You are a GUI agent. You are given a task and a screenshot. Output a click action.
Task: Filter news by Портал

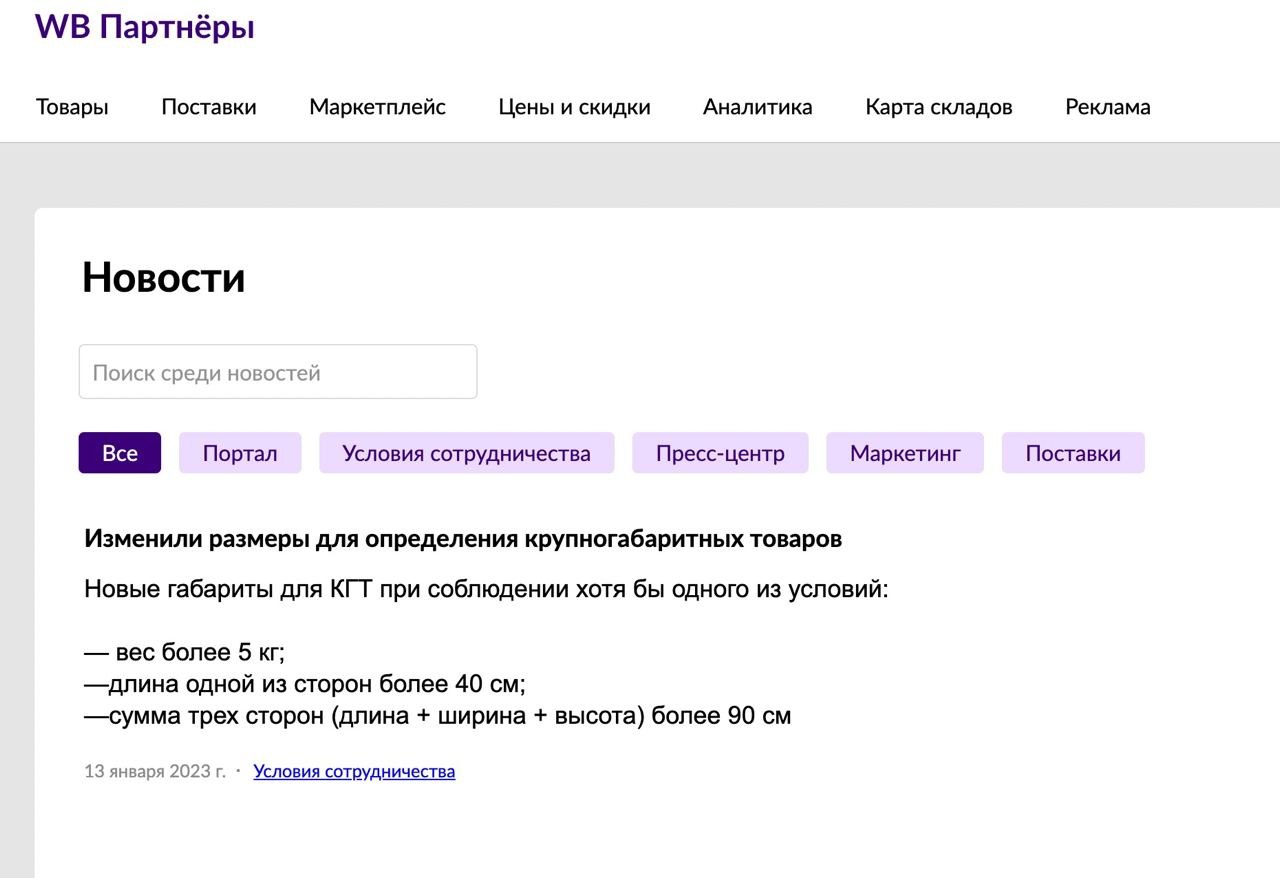click(x=240, y=453)
